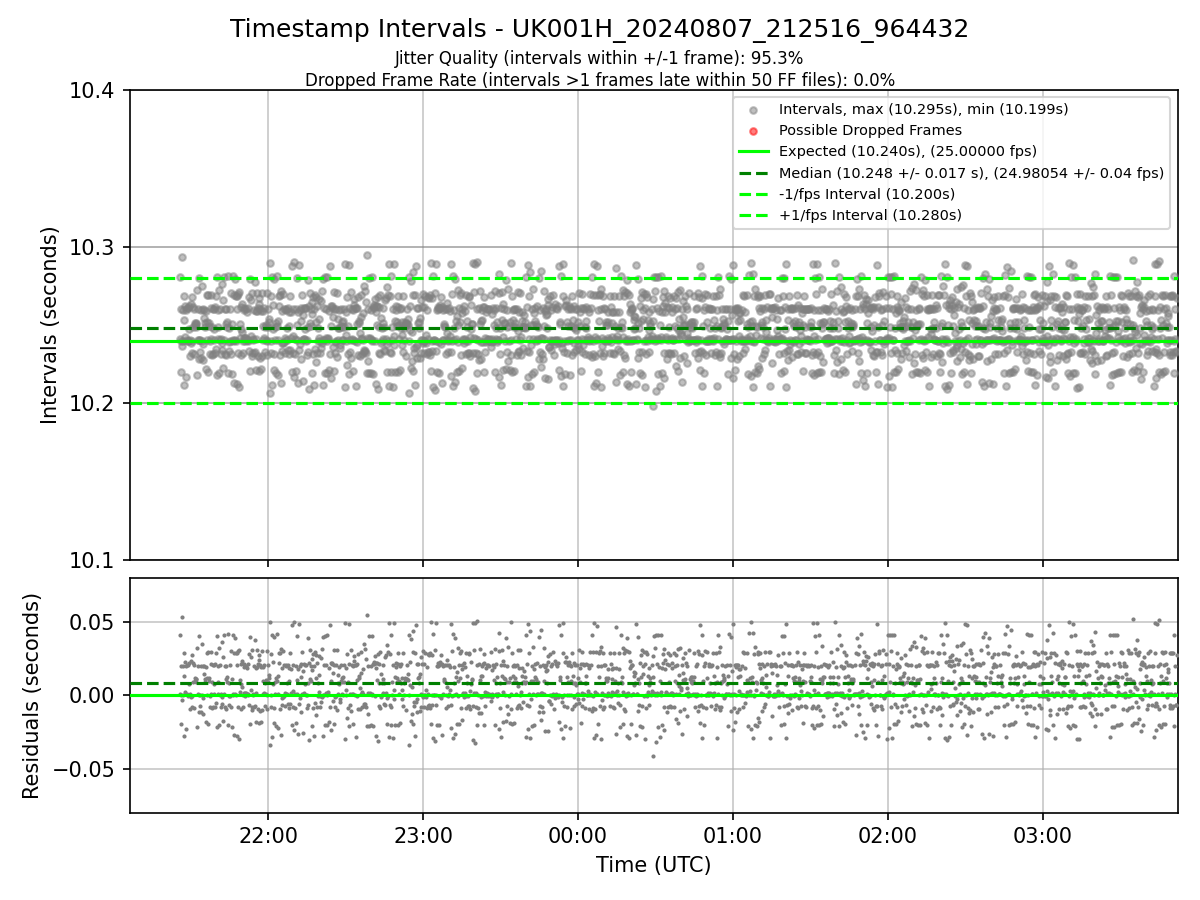Click the "Dropped Frame Rate" 0.0% subtitle line
1200x900 pixels.
pyautogui.click(x=599, y=80)
